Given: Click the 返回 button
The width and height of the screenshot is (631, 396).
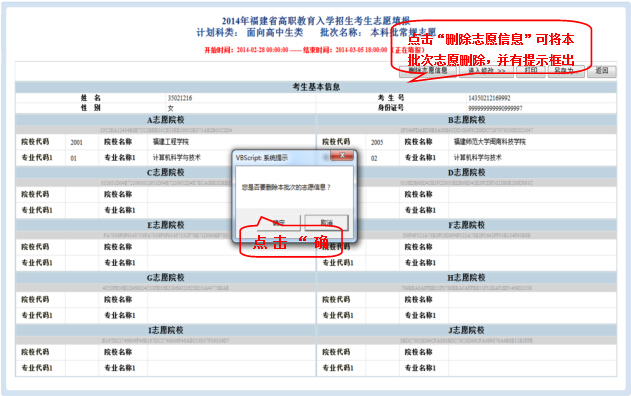Looking at the screenshot, I should [602, 71].
